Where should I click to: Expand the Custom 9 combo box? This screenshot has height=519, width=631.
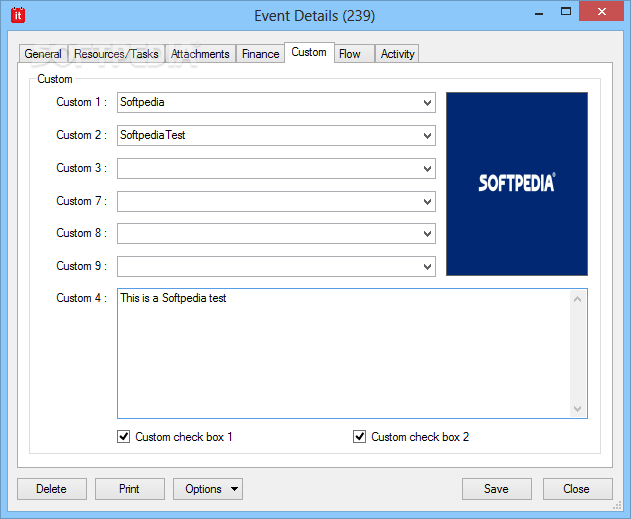427,267
